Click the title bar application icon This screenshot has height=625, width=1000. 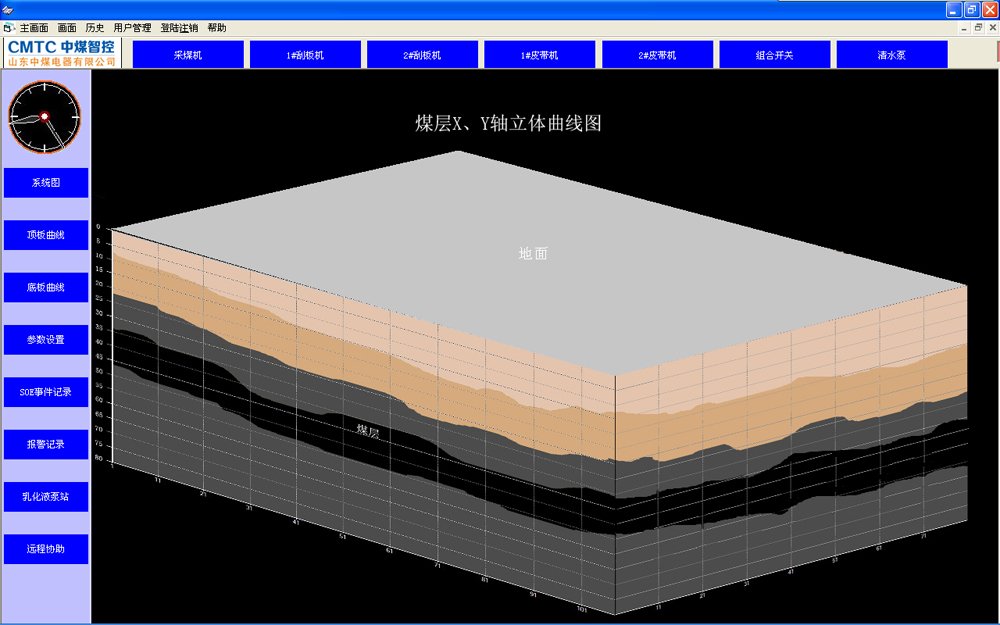[x=9, y=9]
